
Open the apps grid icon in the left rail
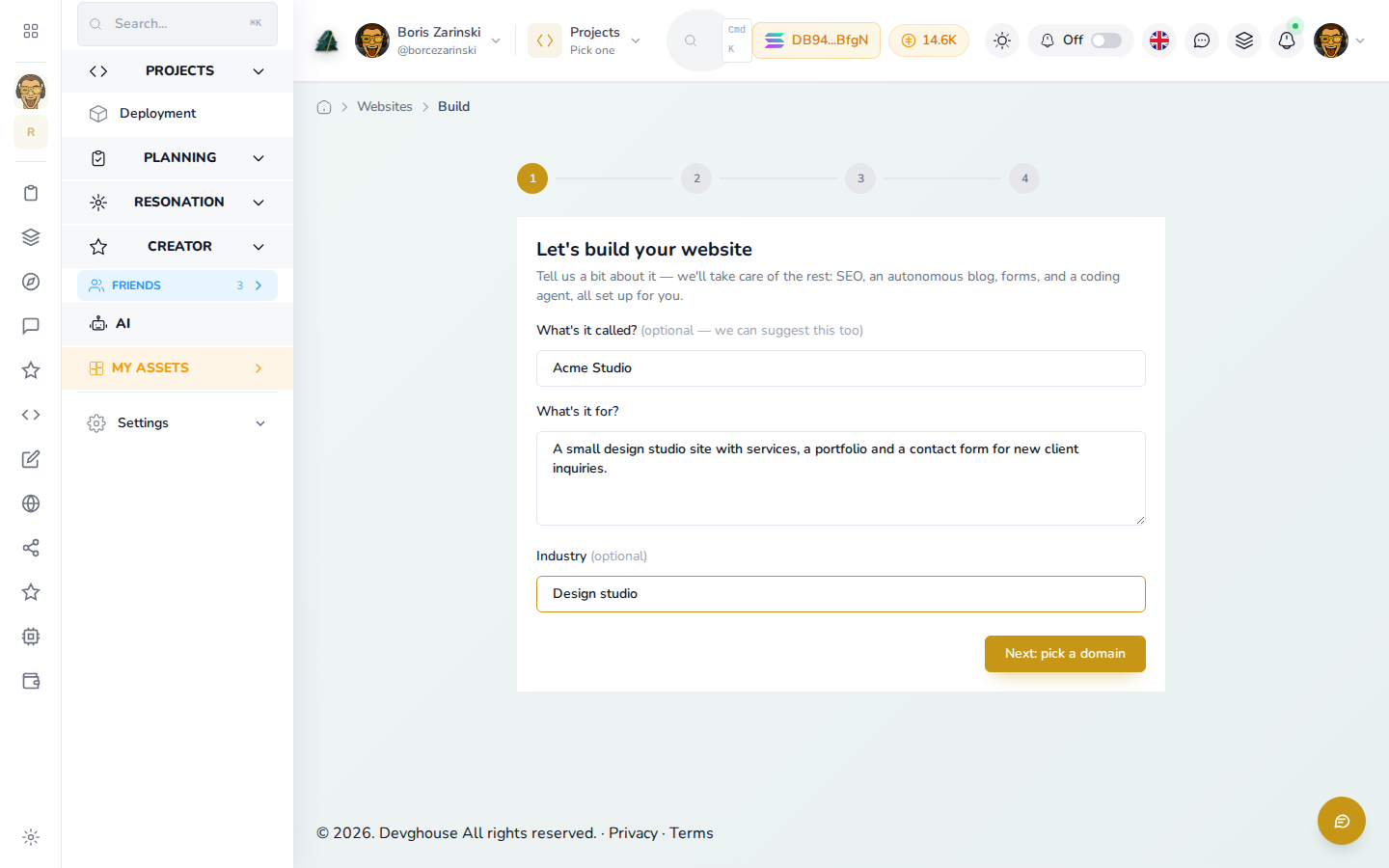point(31,31)
